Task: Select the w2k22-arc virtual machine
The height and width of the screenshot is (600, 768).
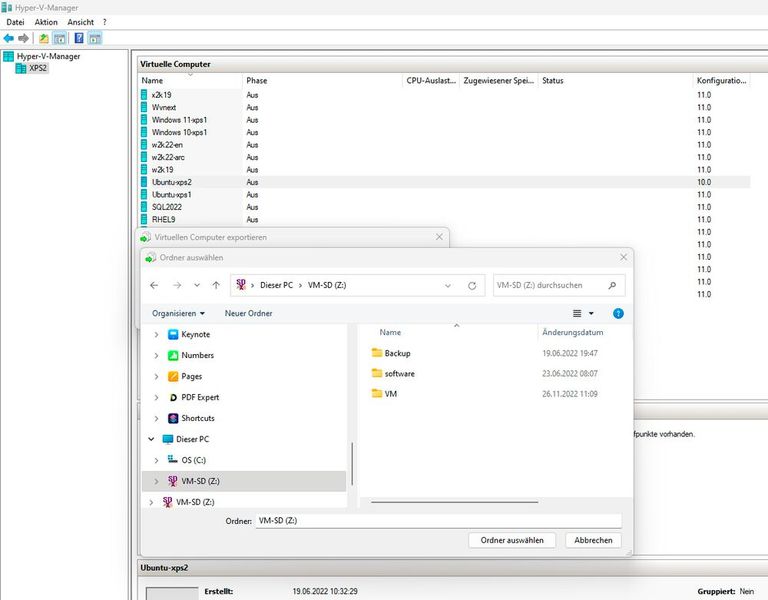Action: click(445, 157)
